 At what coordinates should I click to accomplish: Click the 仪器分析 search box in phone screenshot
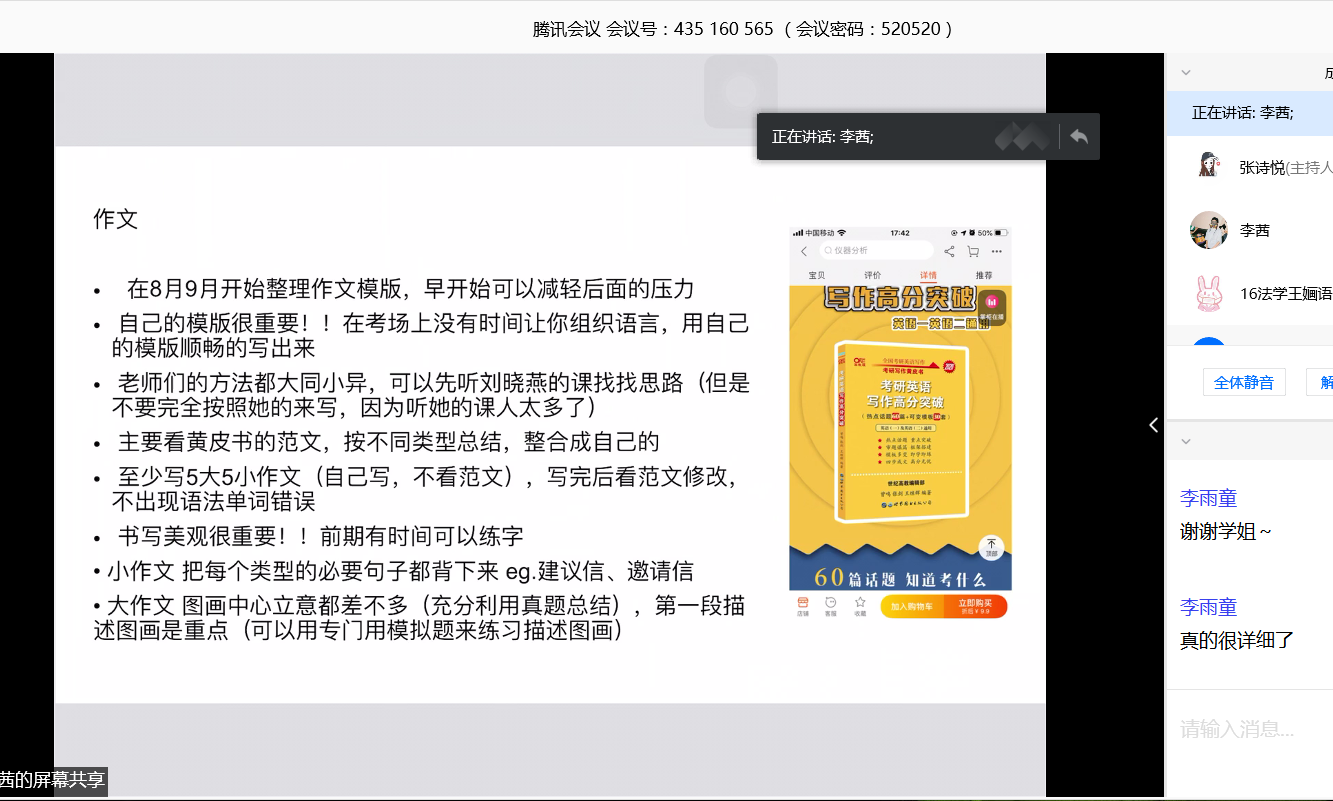[x=875, y=251]
